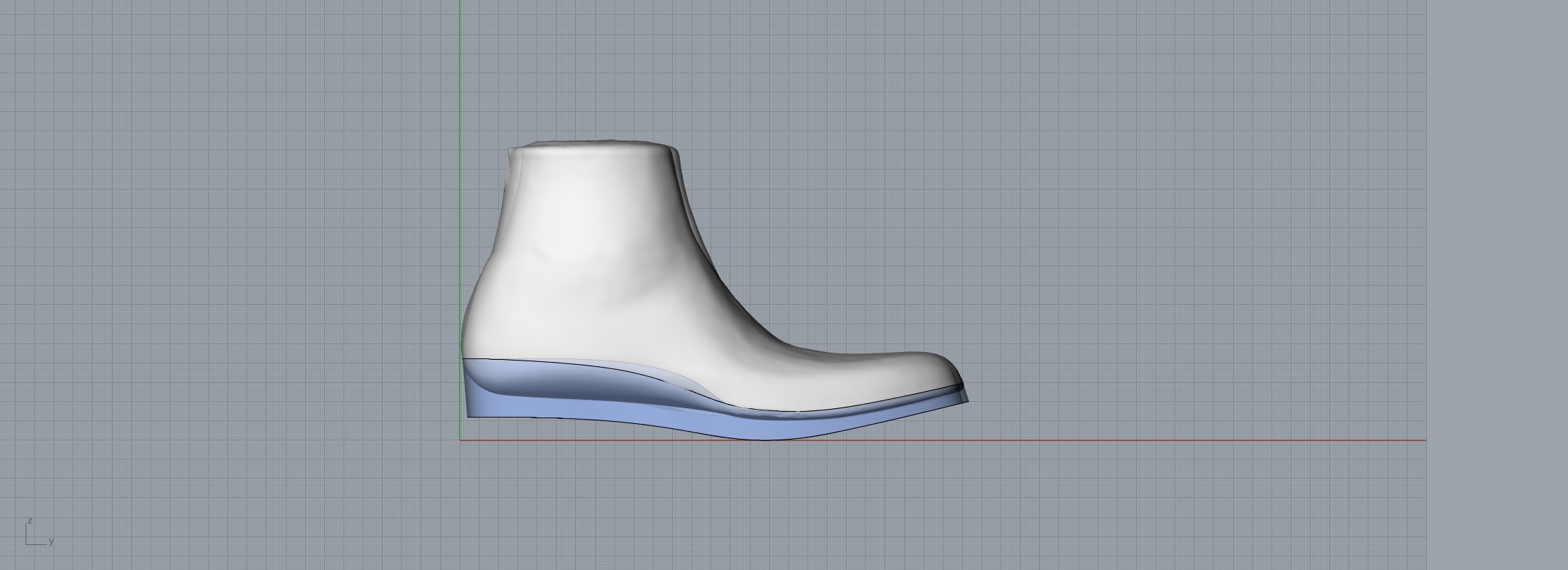Click the red horizontal axis line
This screenshot has width=1568, height=570.
point(1140,440)
